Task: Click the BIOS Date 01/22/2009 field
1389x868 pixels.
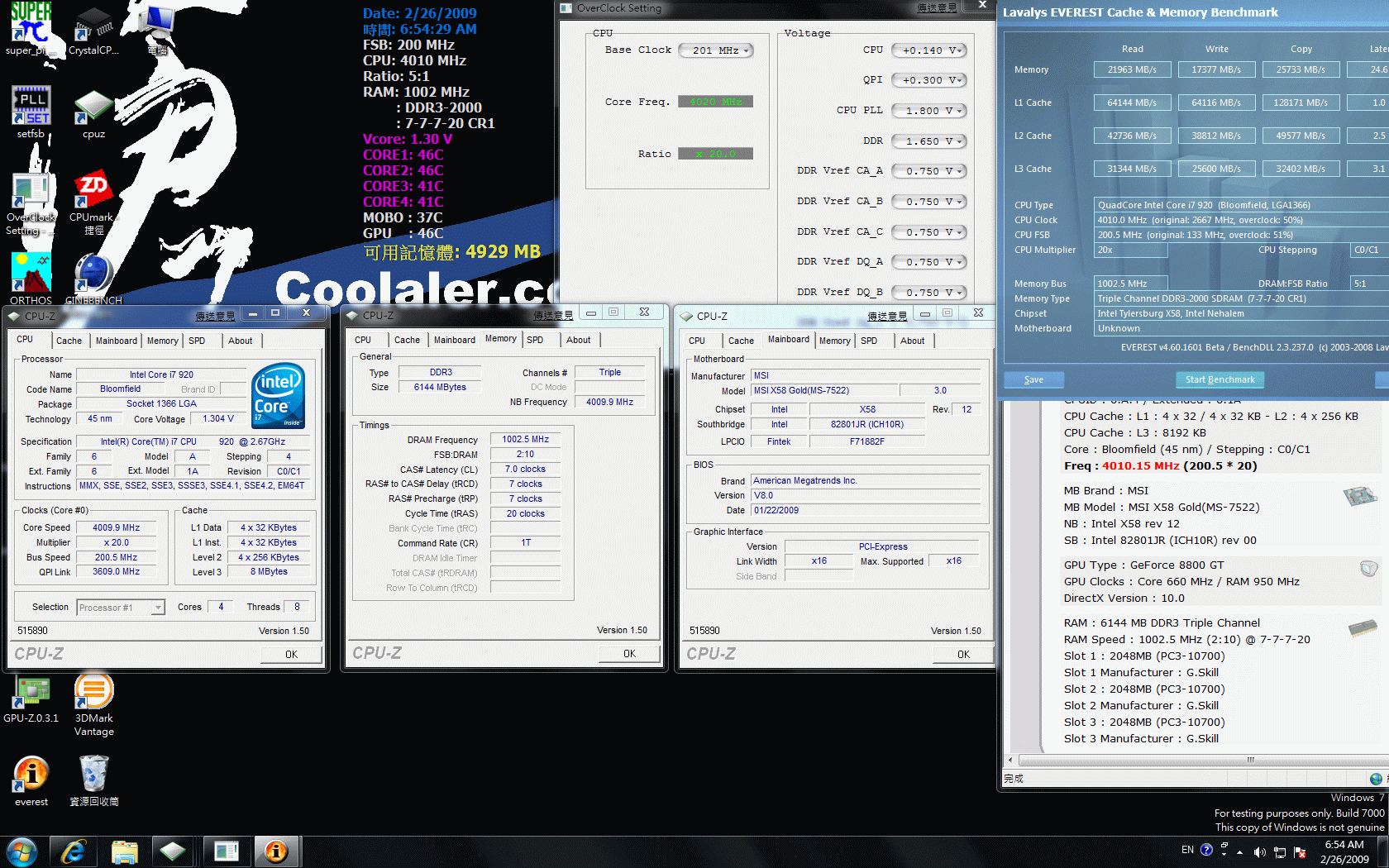Action: tap(865, 510)
